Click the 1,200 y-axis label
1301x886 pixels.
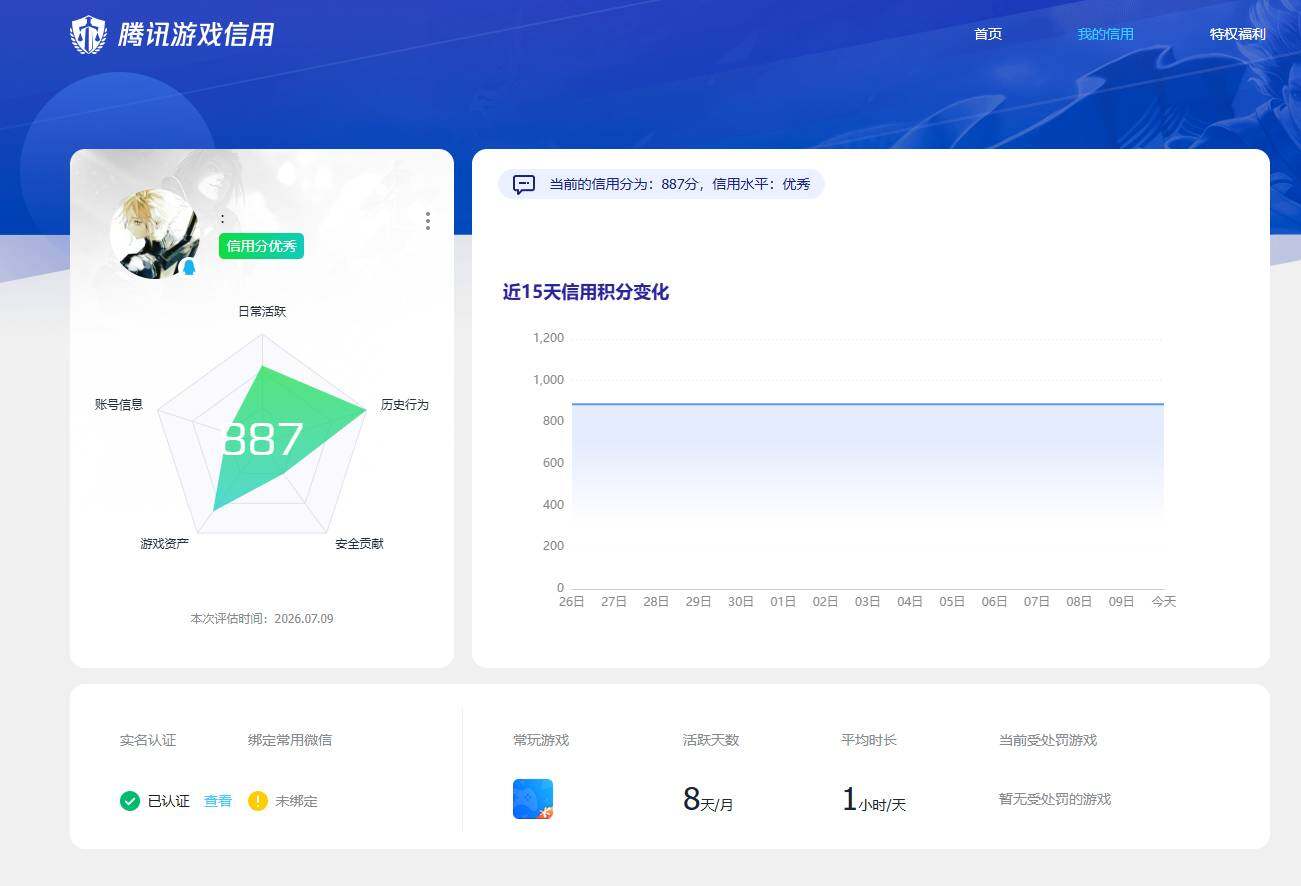tap(549, 338)
